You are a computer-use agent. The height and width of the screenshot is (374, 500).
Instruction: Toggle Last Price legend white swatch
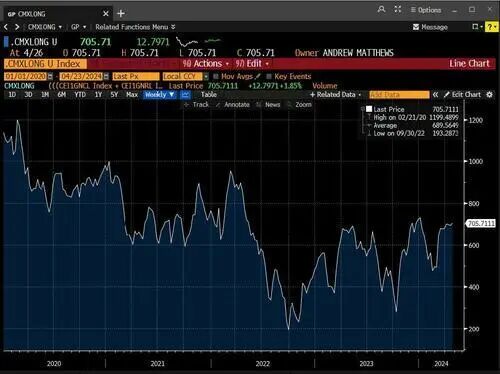click(x=369, y=109)
